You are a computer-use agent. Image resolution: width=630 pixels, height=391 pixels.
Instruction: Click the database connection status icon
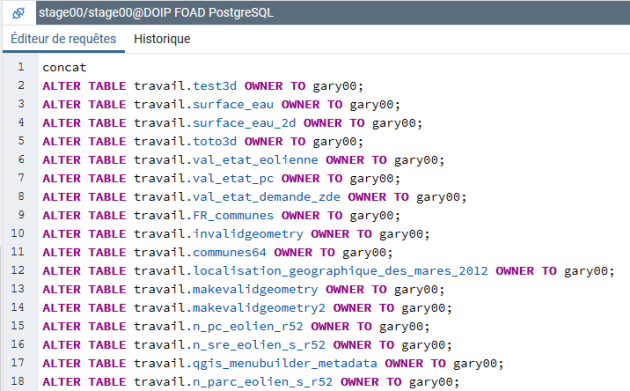coord(18,13)
